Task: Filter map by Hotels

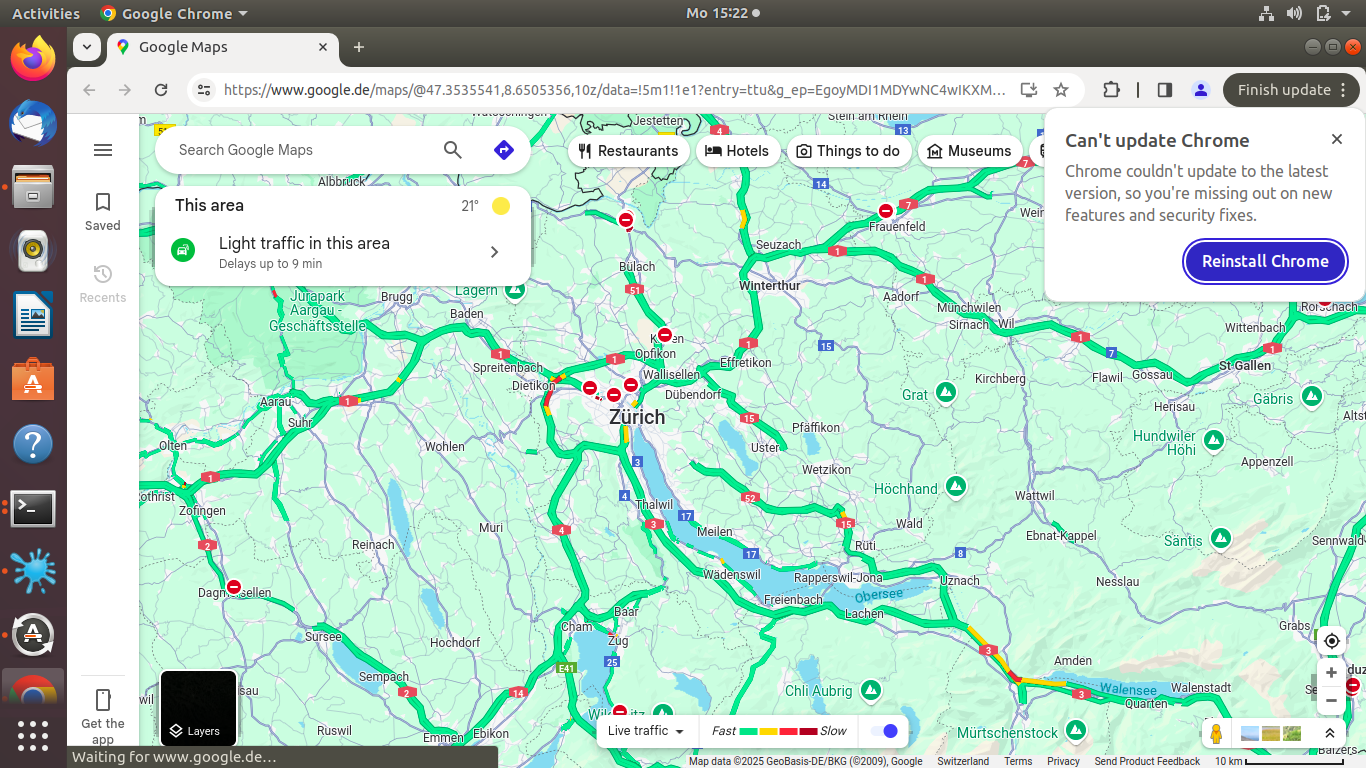Action: point(738,151)
